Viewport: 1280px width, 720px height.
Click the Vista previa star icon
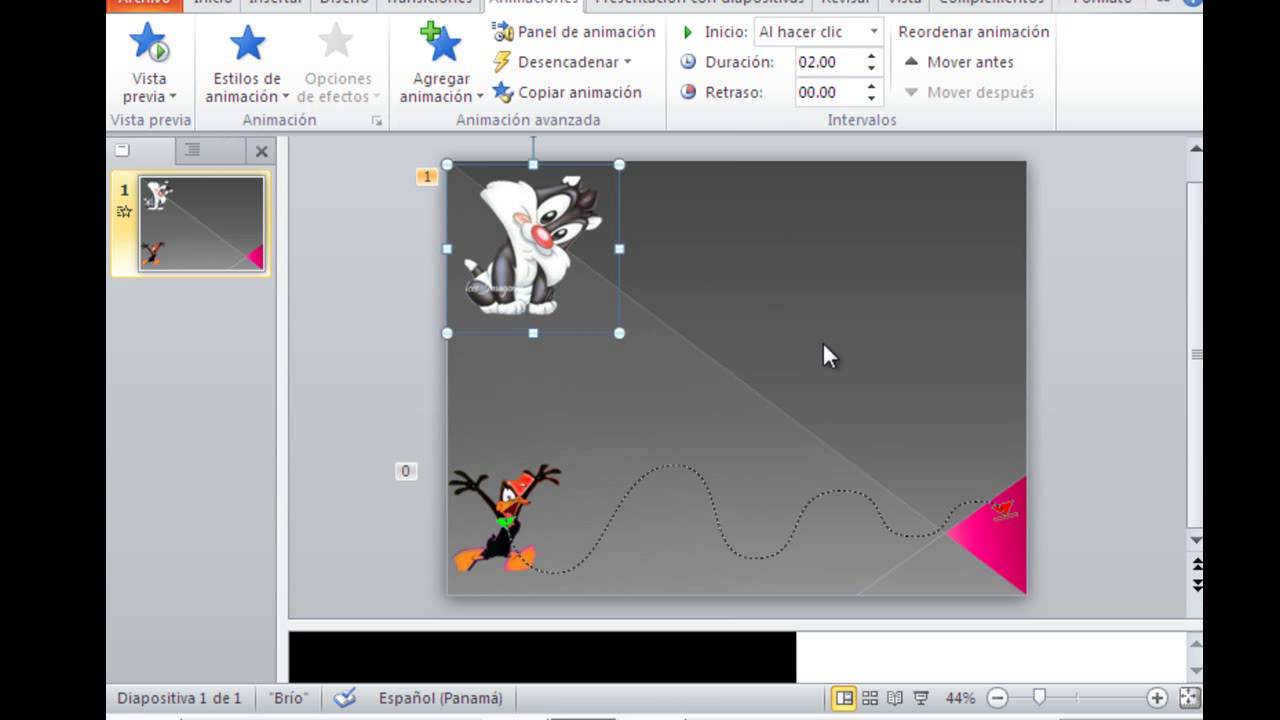pos(149,44)
